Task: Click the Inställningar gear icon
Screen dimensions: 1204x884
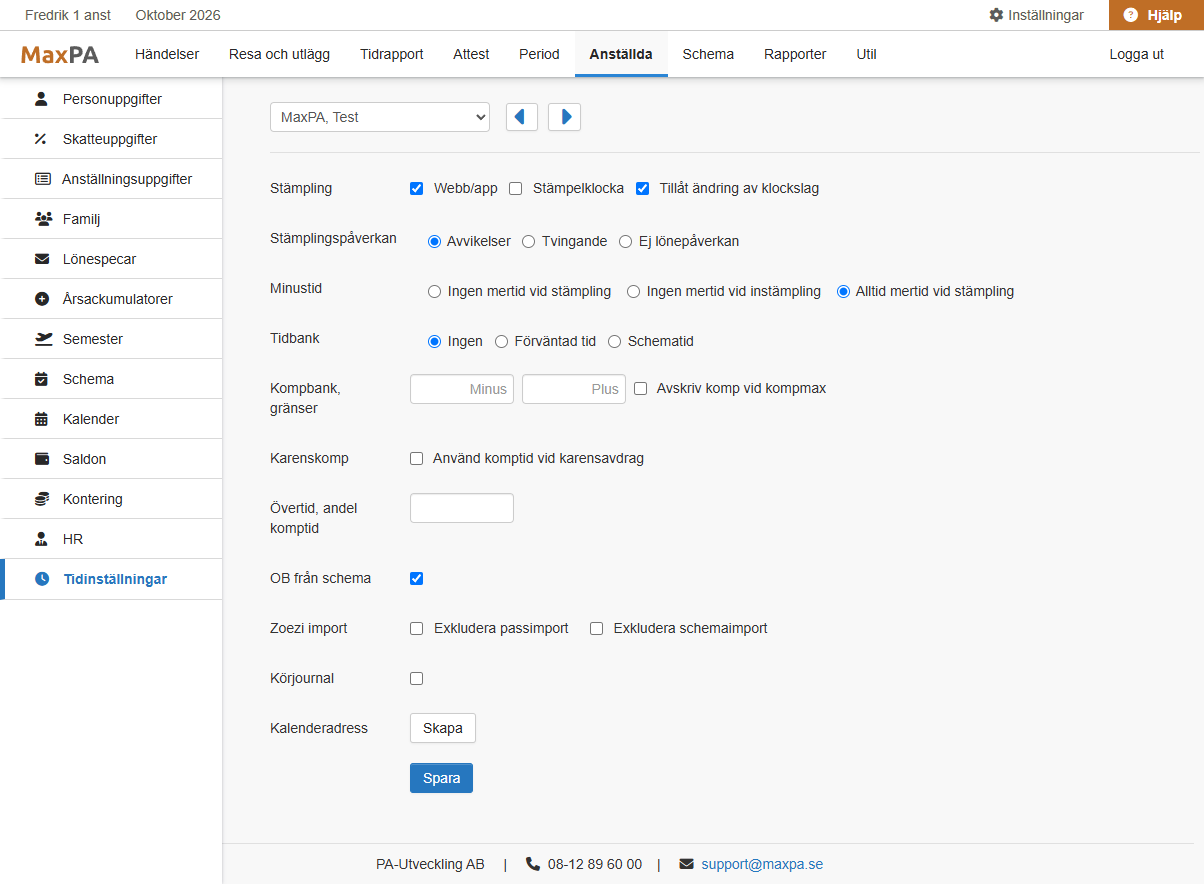Action: pyautogui.click(x=996, y=15)
